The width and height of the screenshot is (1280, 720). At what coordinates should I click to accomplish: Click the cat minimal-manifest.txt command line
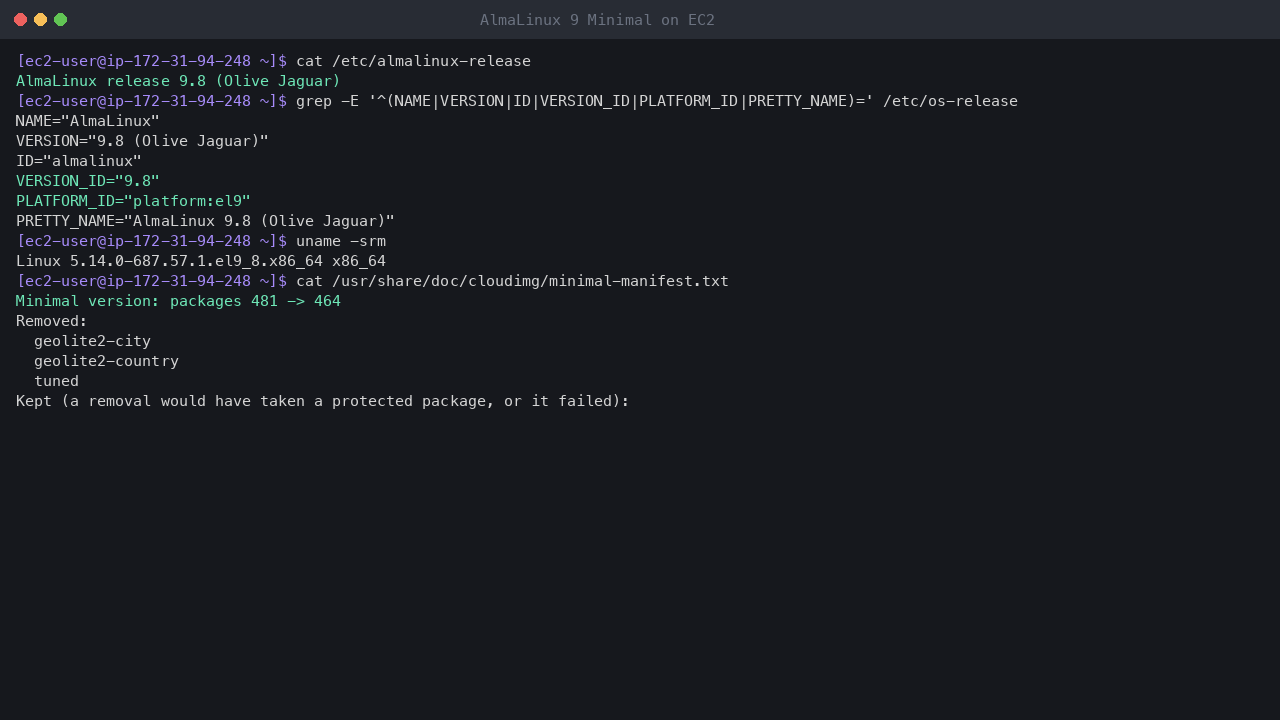coord(372,281)
